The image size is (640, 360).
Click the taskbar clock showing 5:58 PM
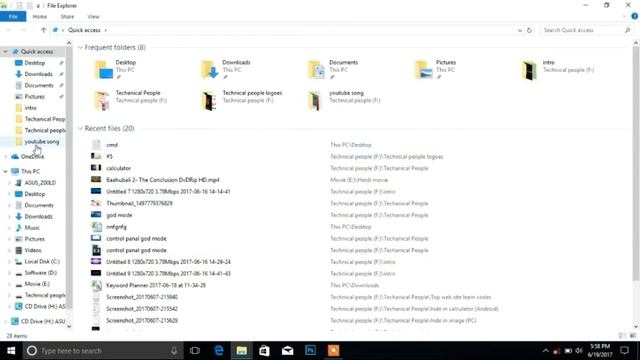click(x=600, y=351)
